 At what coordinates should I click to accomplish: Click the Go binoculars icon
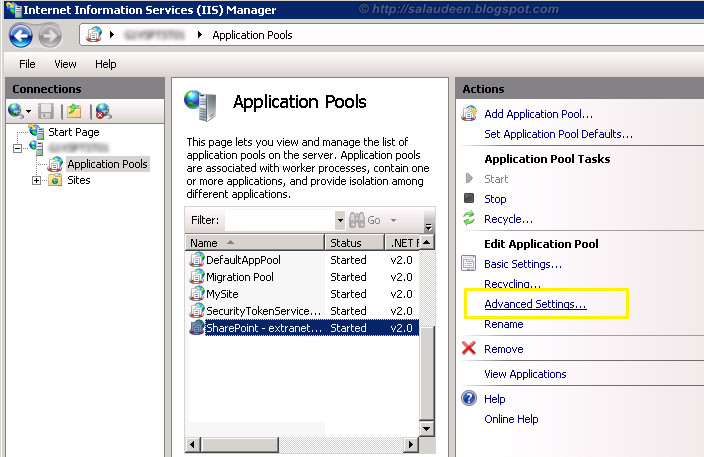click(x=357, y=220)
